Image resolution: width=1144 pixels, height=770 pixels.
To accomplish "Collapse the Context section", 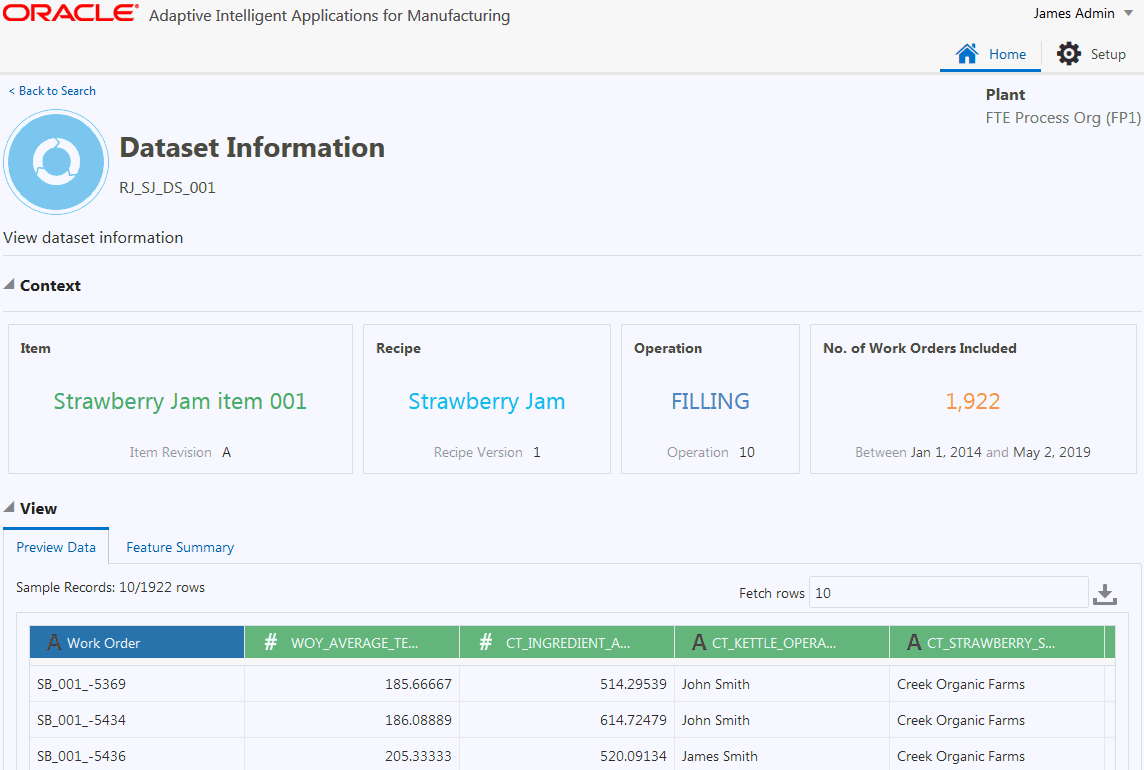I will click(9, 285).
